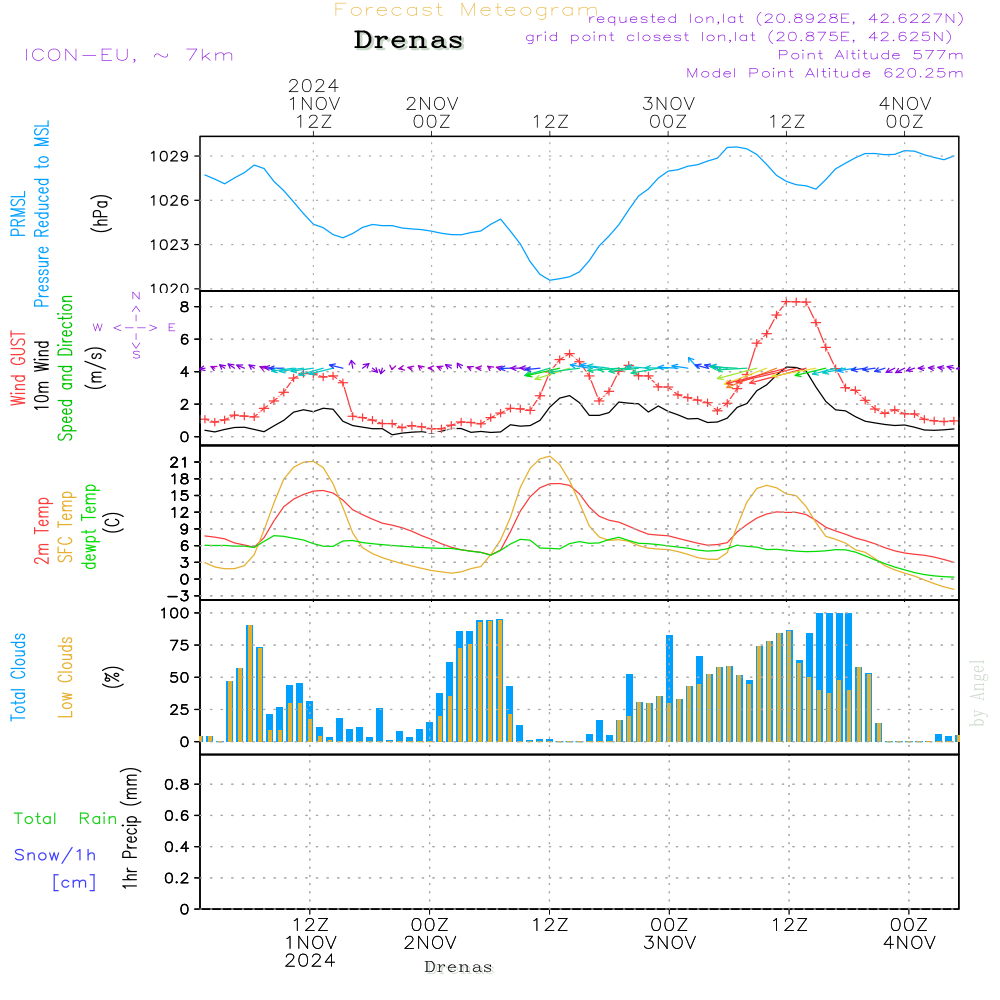Image resolution: width=1000 pixels, height=1000 pixels.
Task: Click the [cm] snow unit label
Action: click(x=74, y=883)
